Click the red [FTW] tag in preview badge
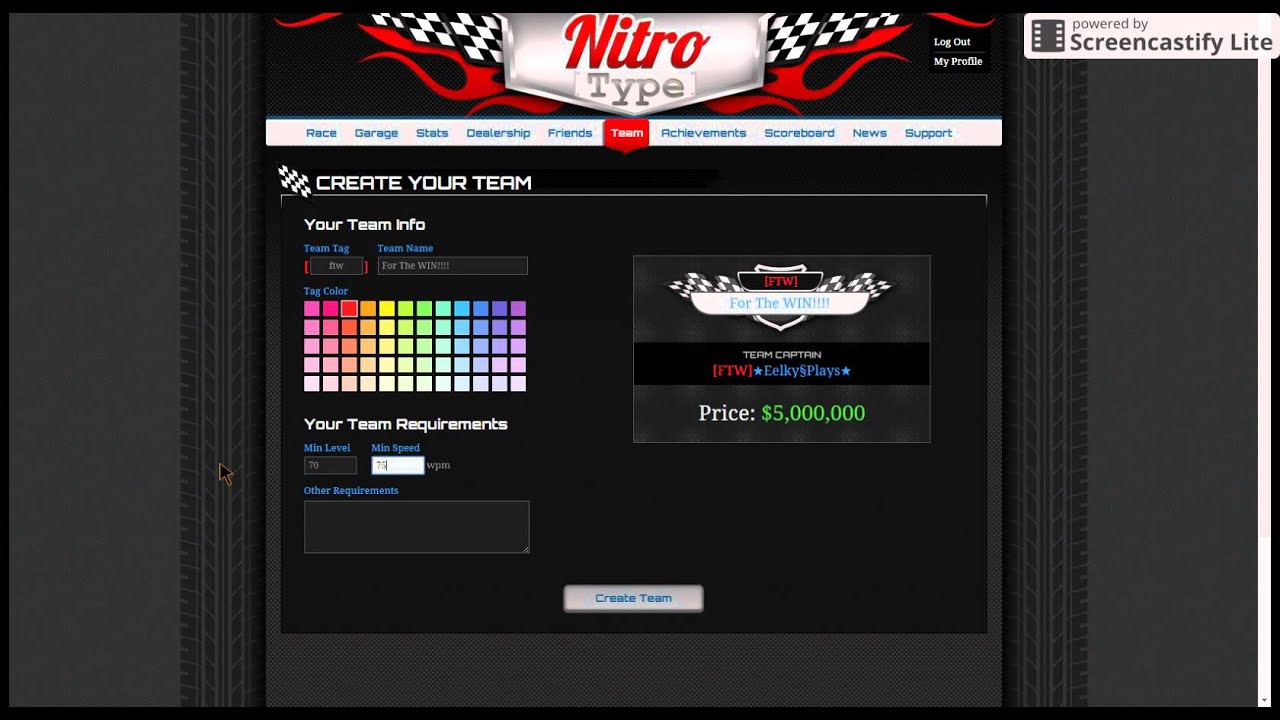This screenshot has width=1280, height=720. tap(780, 281)
